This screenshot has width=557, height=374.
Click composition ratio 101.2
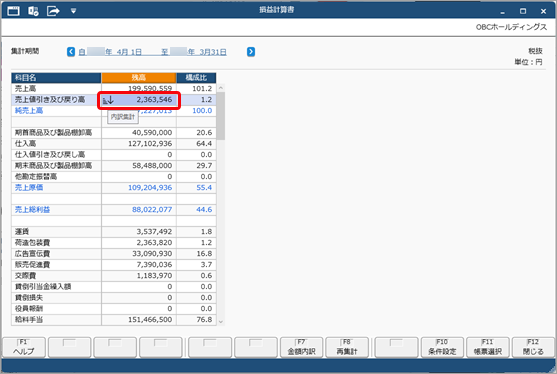coord(202,88)
